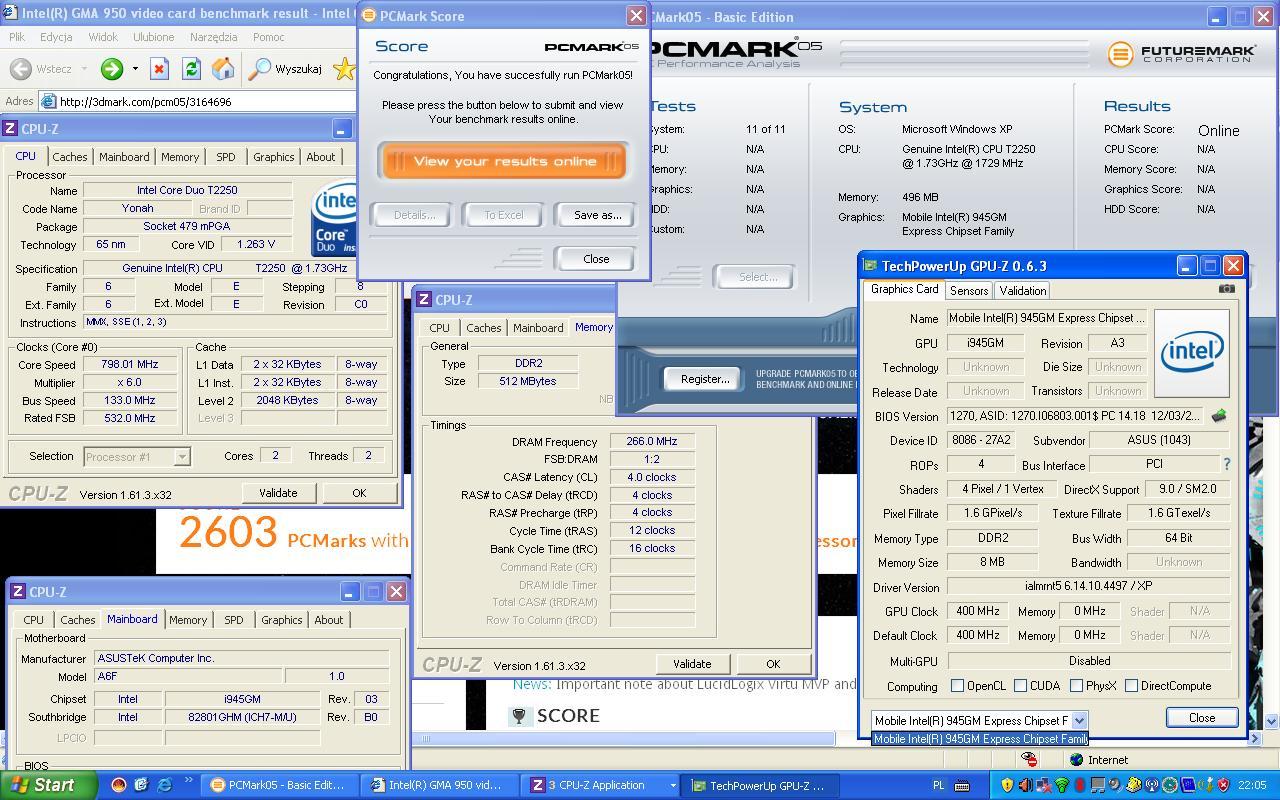Click the IE refresh toolbar icon

pyautogui.click(x=191, y=69)
